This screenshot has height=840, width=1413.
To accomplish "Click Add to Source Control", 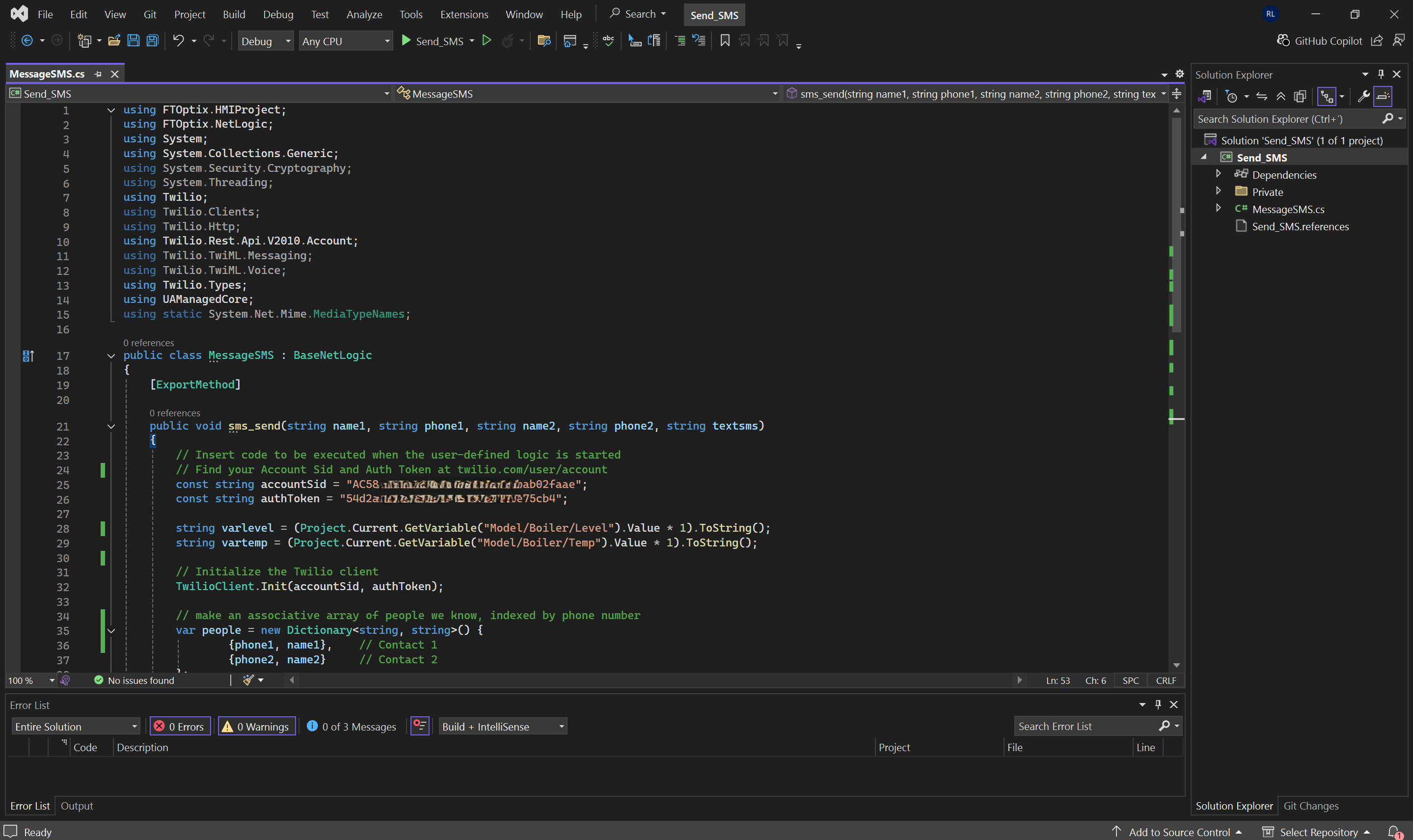I will [1178, 832].
